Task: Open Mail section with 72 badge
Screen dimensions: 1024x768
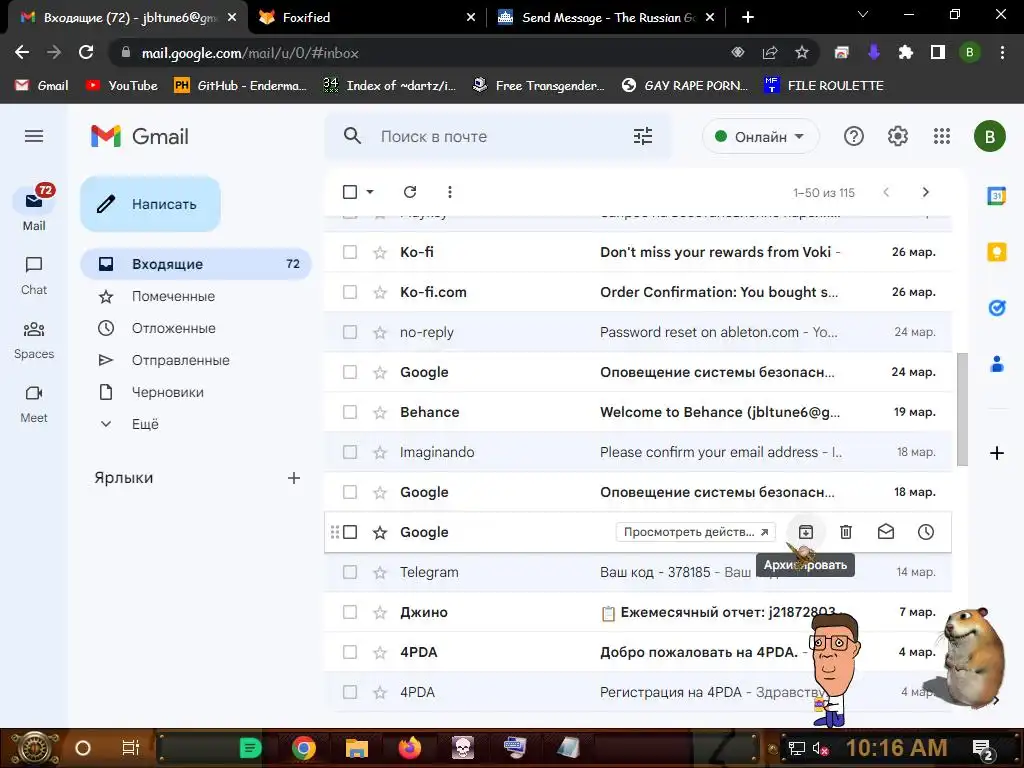Action: tap(34, 208)
